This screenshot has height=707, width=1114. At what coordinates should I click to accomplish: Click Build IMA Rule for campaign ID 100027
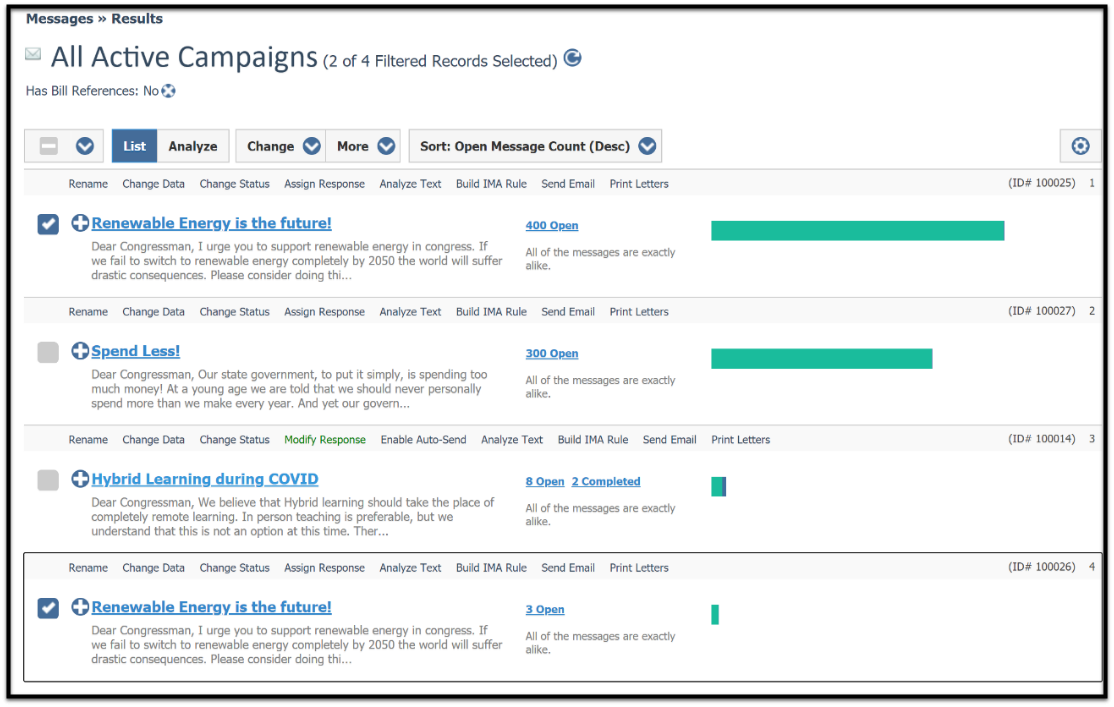492,312
